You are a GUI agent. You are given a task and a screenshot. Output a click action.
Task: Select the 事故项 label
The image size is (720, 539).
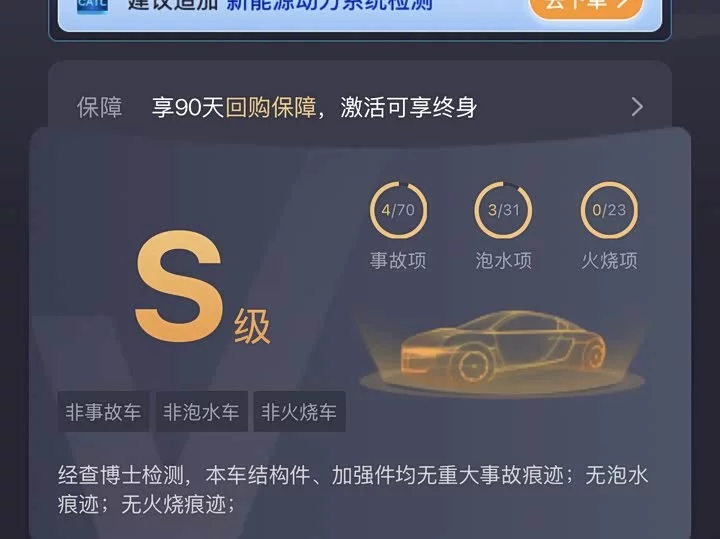[398, 260]
